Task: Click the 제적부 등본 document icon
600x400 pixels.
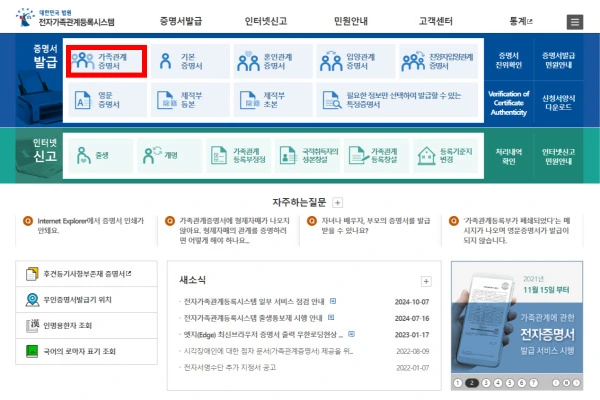Action: point(166,100)
